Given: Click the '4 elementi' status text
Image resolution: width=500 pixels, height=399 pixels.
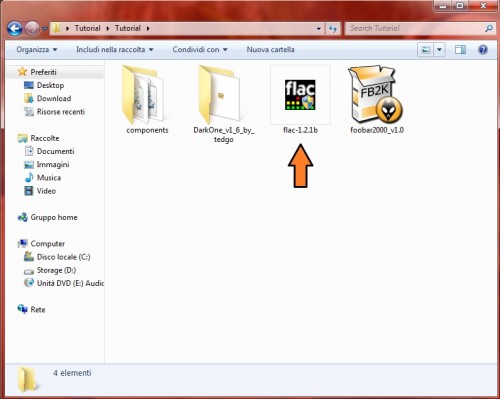Looking at the screenshot, I should click(72, 373).
